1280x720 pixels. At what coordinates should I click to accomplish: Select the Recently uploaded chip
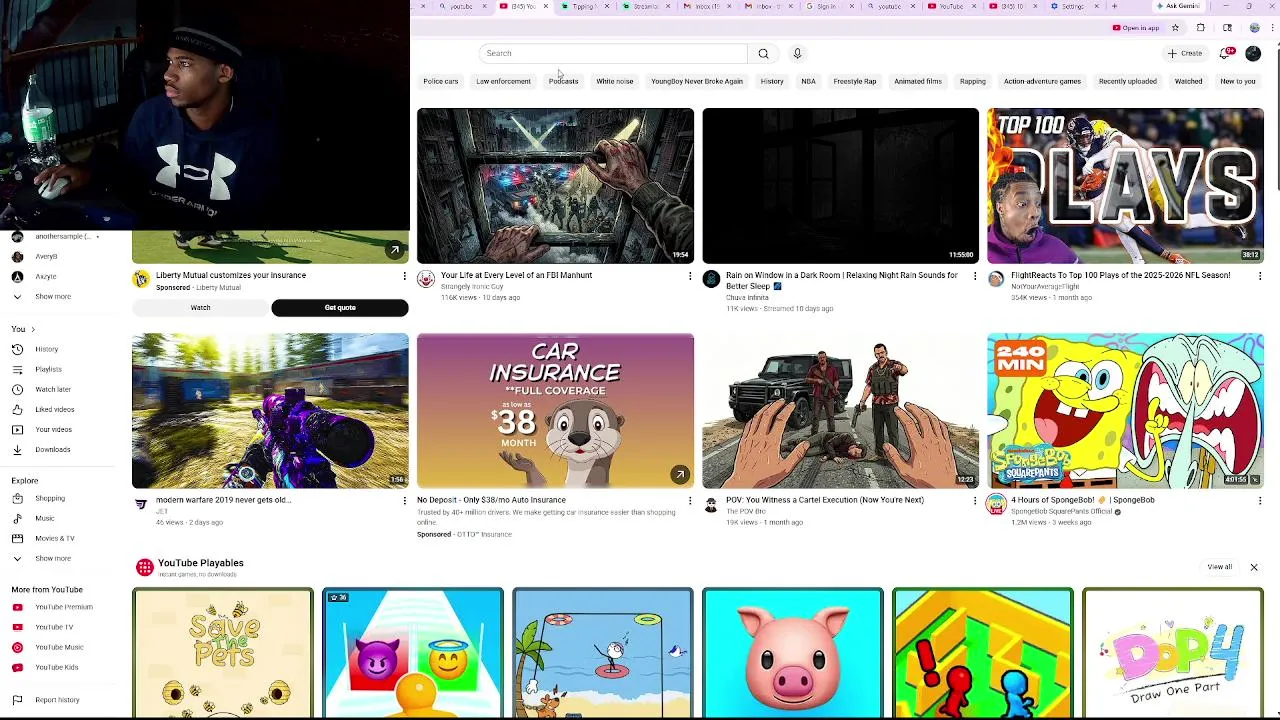[1128, 81]
